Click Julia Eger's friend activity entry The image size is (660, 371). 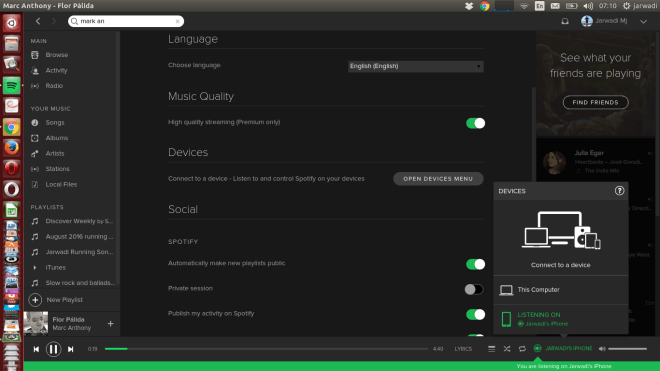(x=597, y=162)
